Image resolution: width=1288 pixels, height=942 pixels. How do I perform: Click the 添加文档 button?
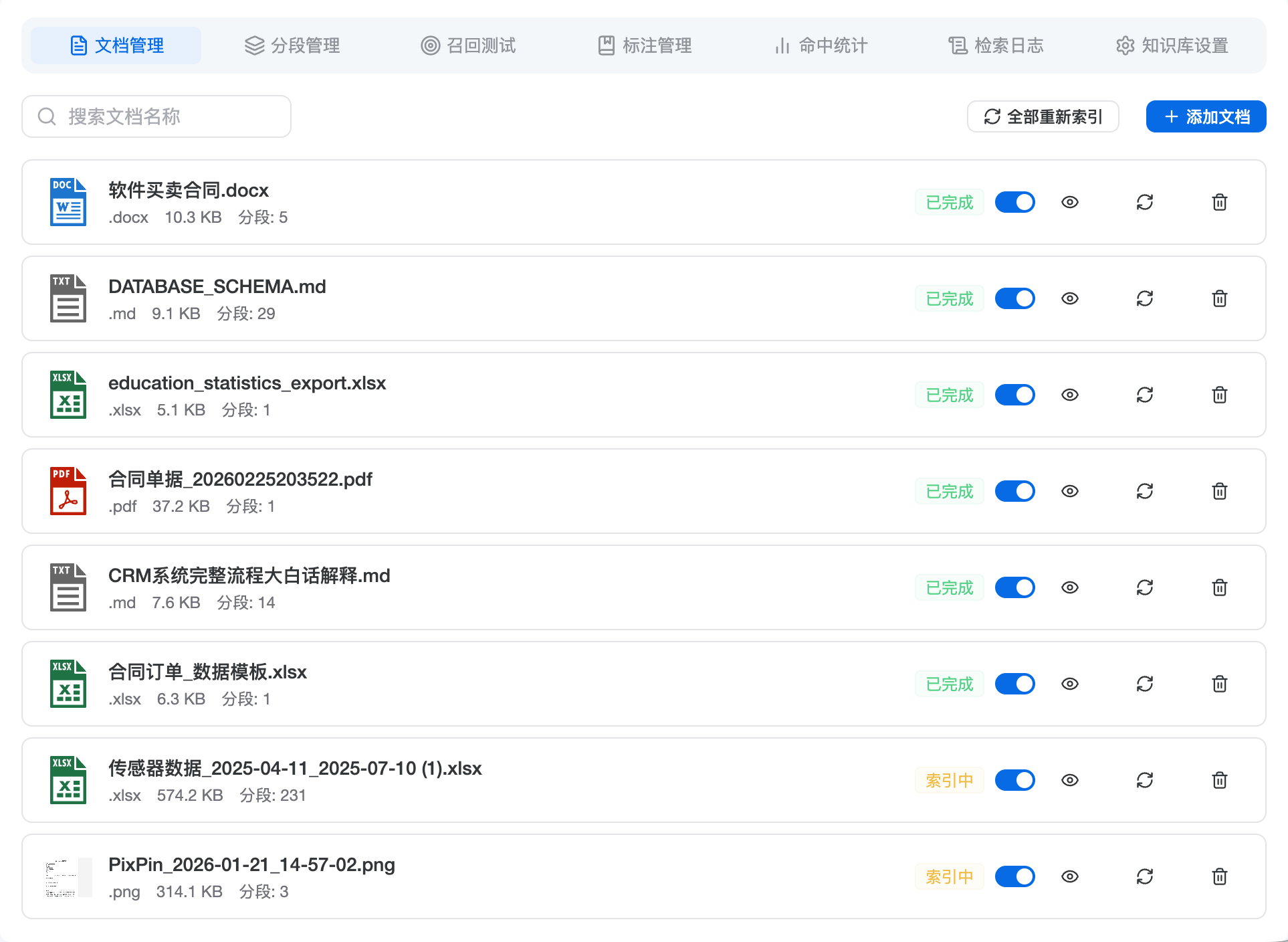(x=1205, y=116)
